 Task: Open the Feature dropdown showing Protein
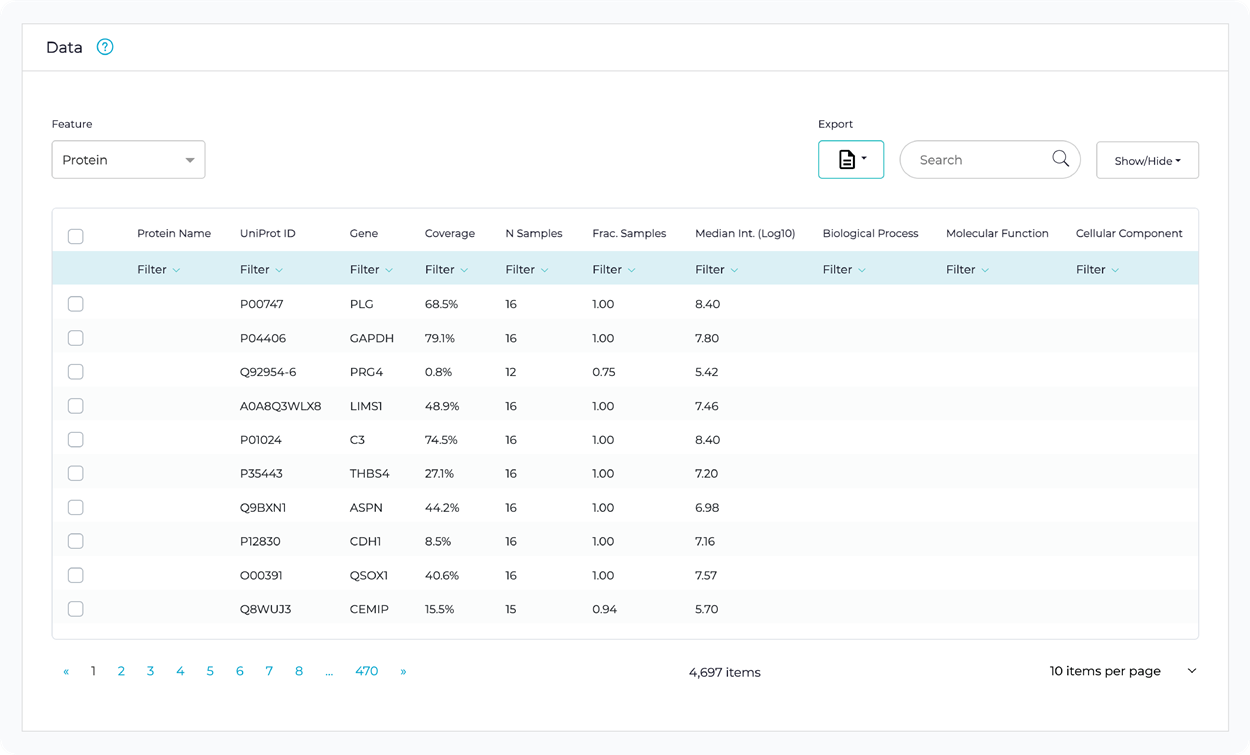[x=128, y=160]
